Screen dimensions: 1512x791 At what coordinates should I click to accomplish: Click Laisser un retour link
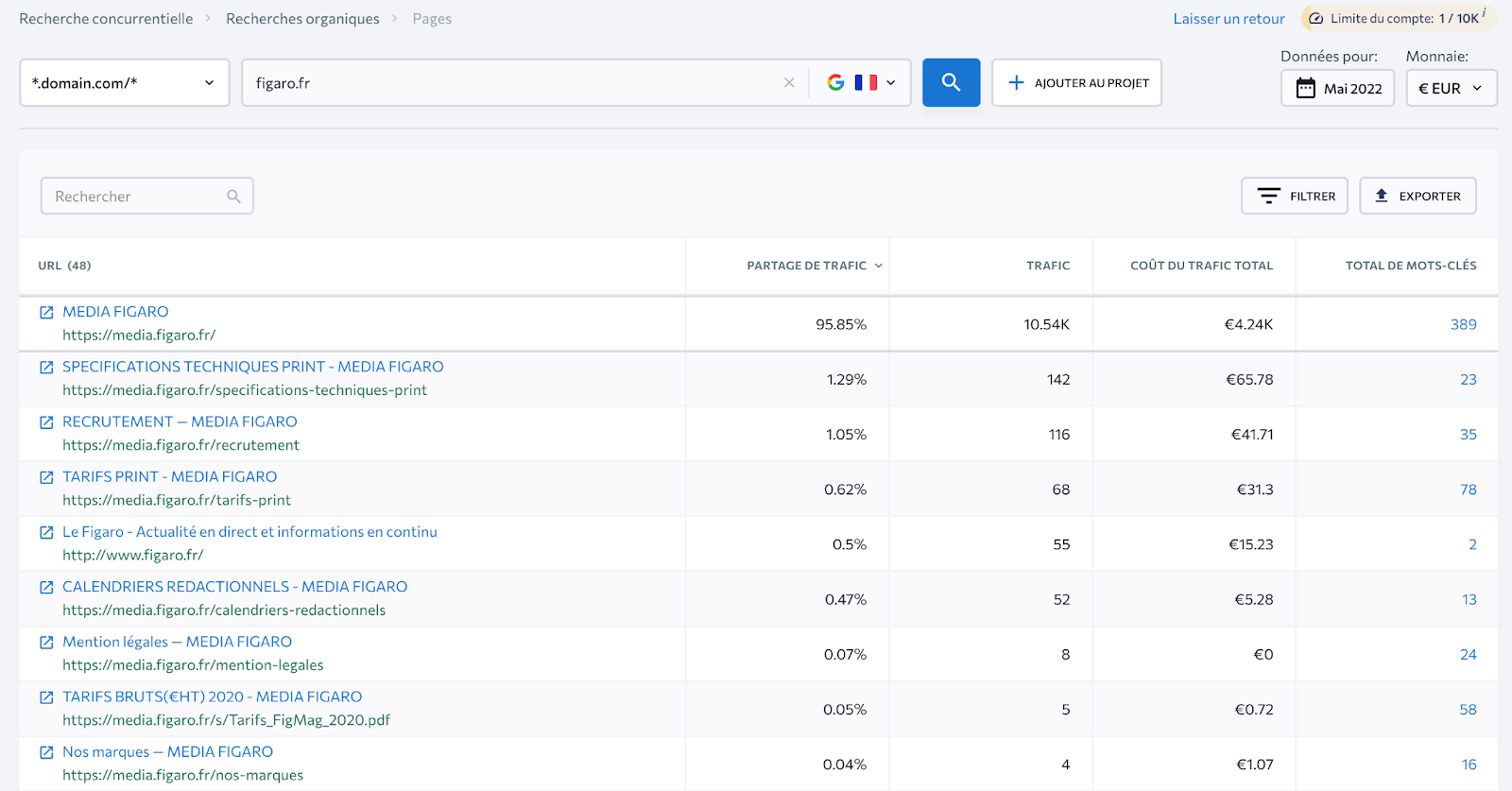point(1228,19)
